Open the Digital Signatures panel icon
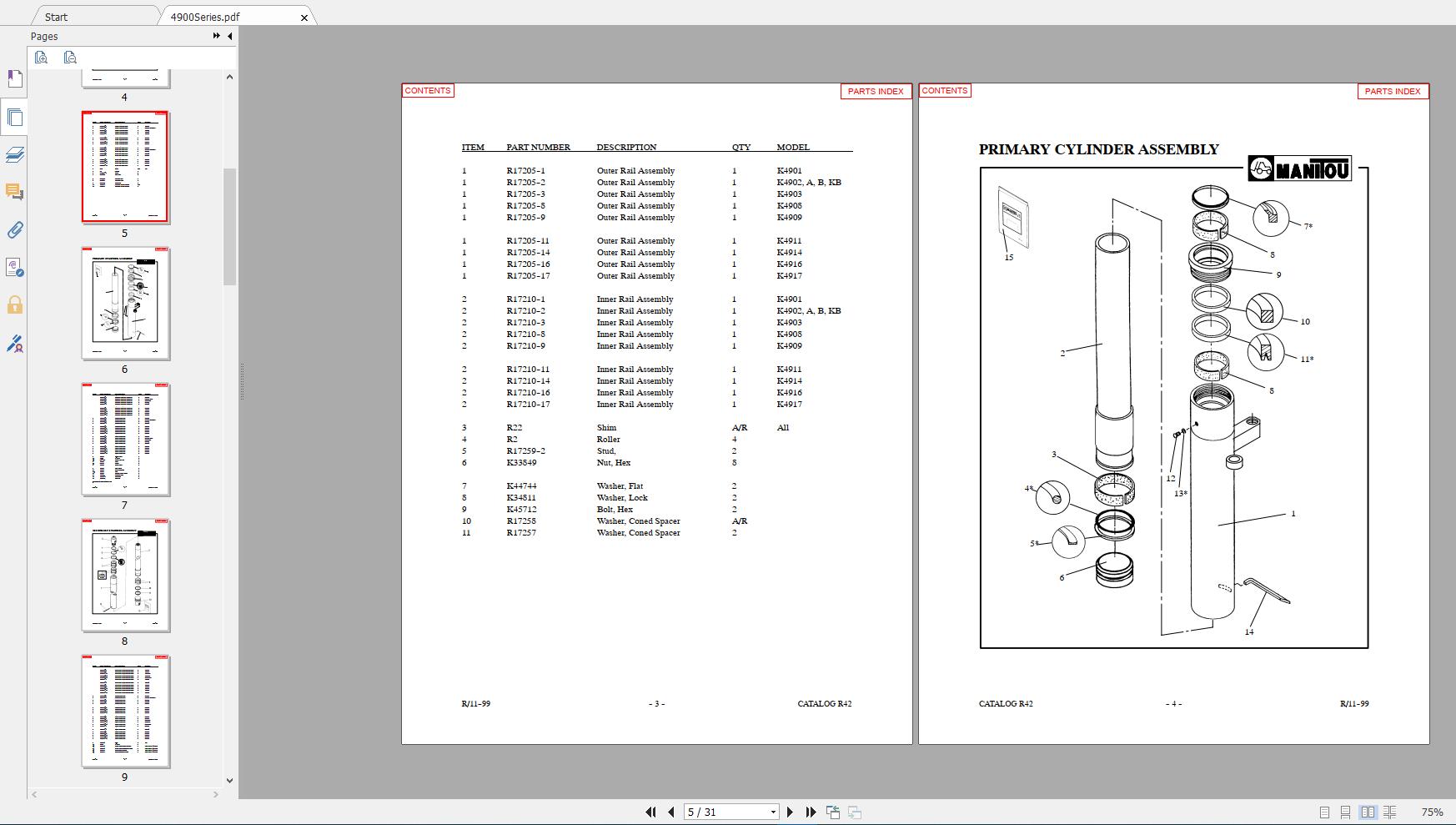 14,268
